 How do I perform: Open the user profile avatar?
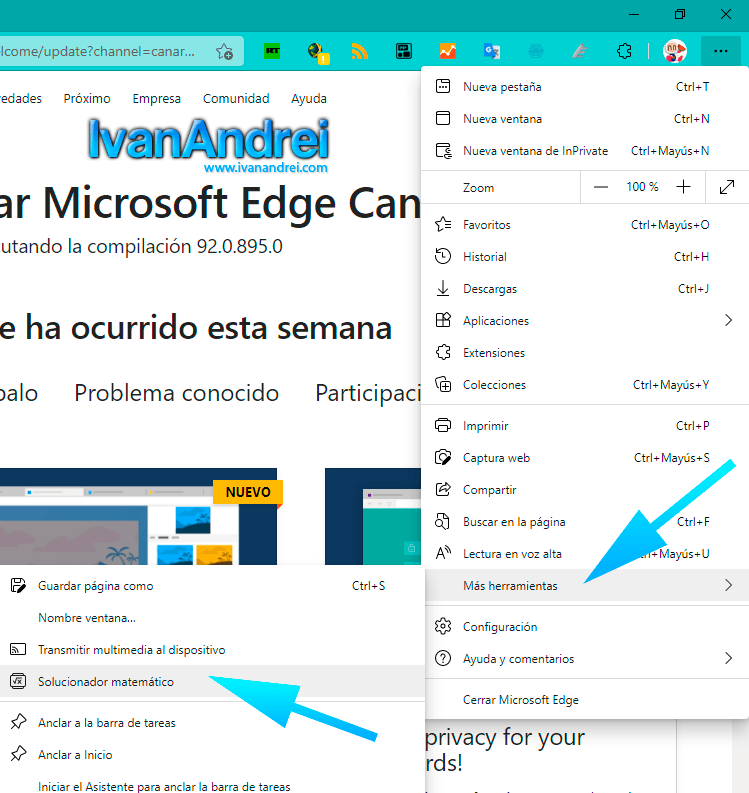[675, 51]
